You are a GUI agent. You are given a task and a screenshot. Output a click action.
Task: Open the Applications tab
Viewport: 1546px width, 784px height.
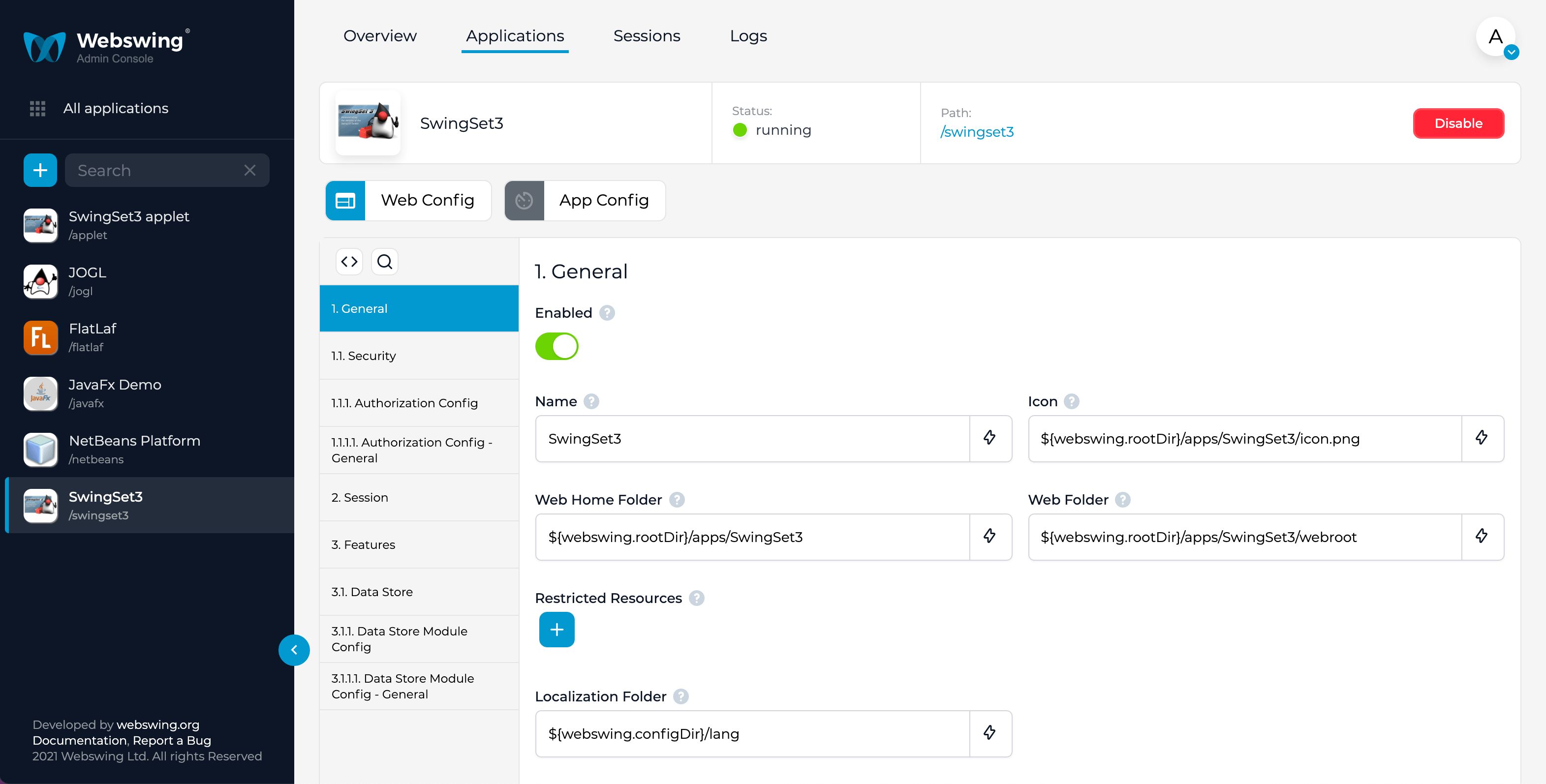click(515, 36)
